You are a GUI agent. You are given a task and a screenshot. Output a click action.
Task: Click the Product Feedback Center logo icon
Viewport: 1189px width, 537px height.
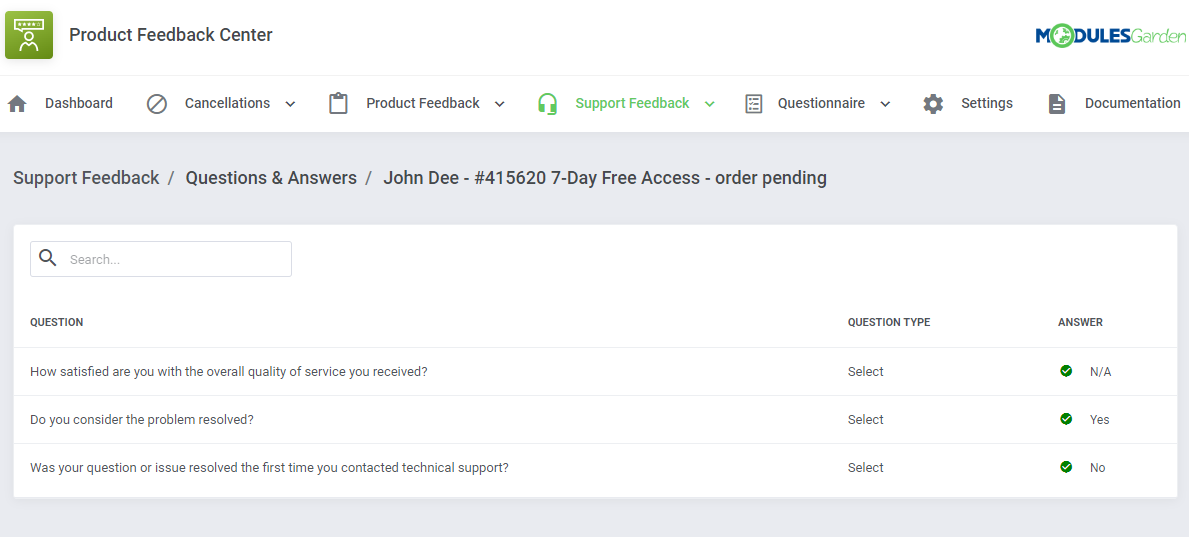point(29,35)
